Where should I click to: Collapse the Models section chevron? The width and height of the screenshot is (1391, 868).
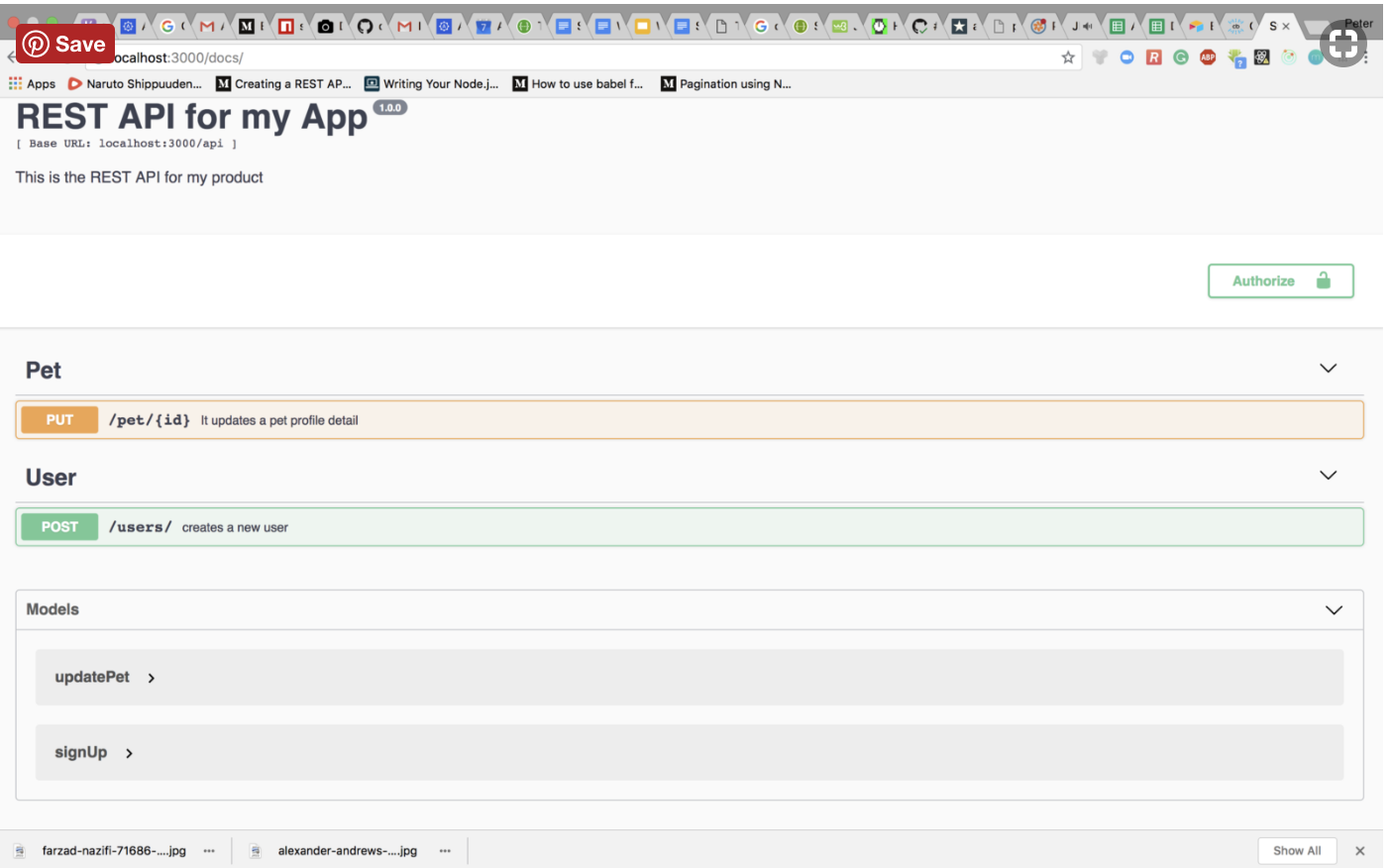pos(1334,610)
